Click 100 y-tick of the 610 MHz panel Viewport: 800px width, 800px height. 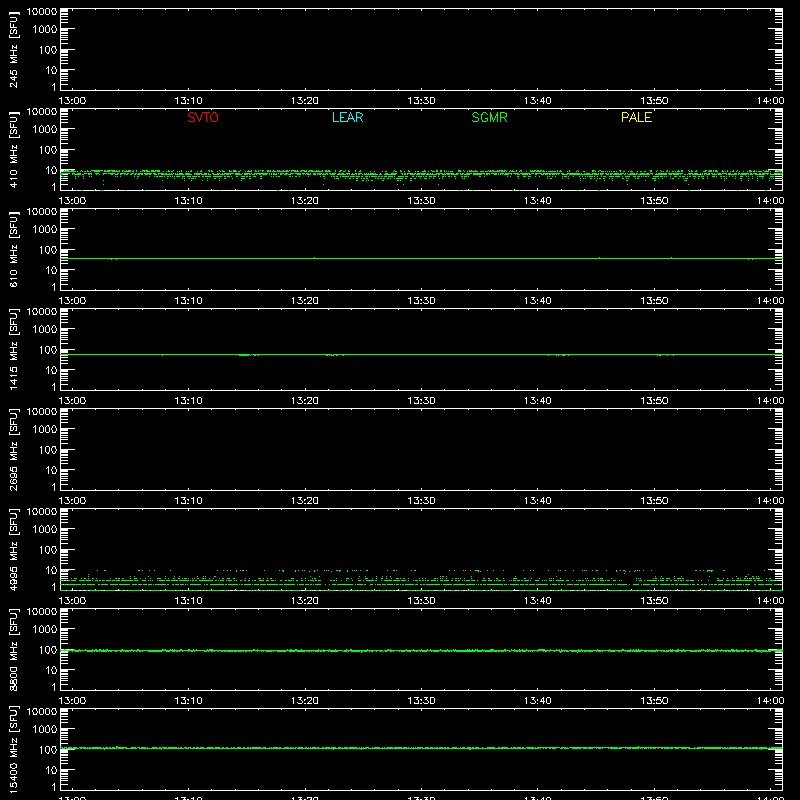48,250
